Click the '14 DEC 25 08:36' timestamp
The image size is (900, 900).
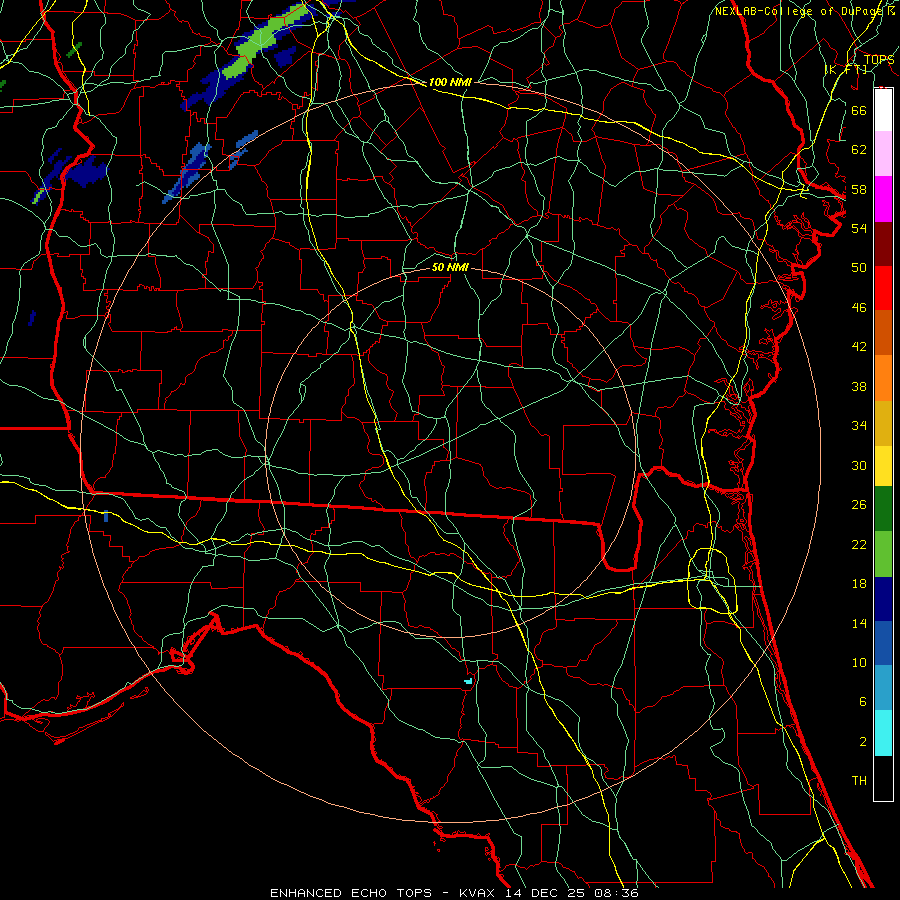click(572, 893)
